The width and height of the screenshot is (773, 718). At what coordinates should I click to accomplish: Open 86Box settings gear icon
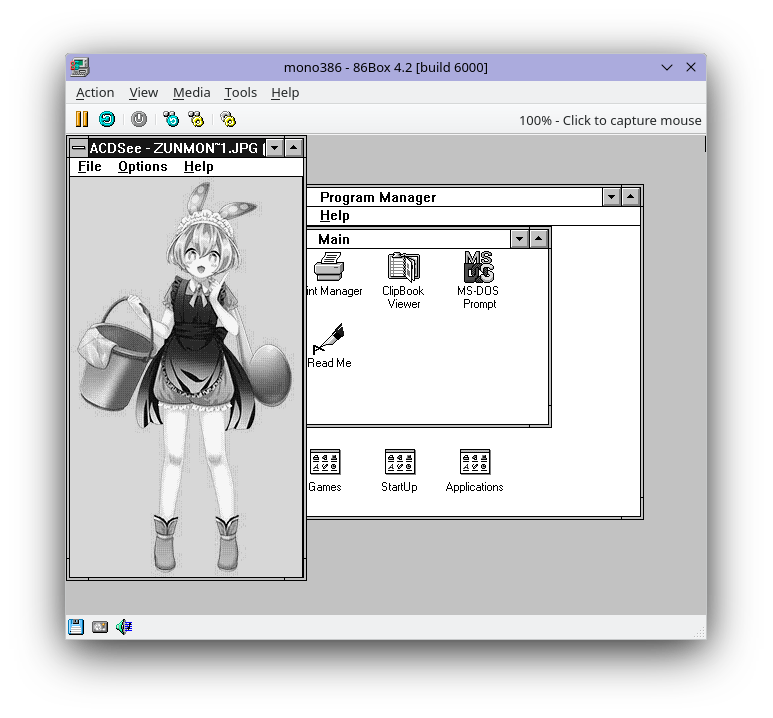[x=228, y=119]
